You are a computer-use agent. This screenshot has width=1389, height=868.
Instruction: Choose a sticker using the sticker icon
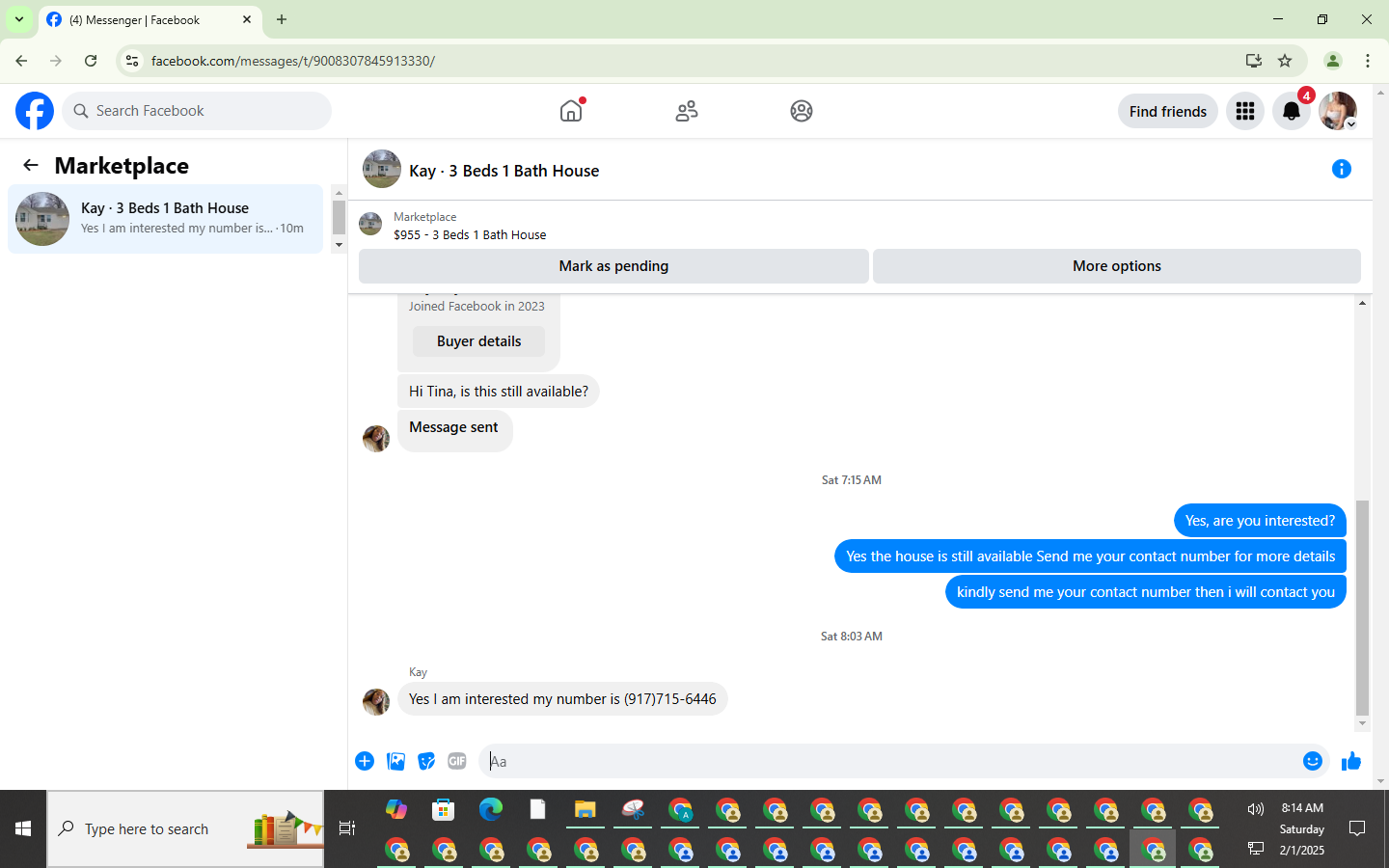[426, 761]
